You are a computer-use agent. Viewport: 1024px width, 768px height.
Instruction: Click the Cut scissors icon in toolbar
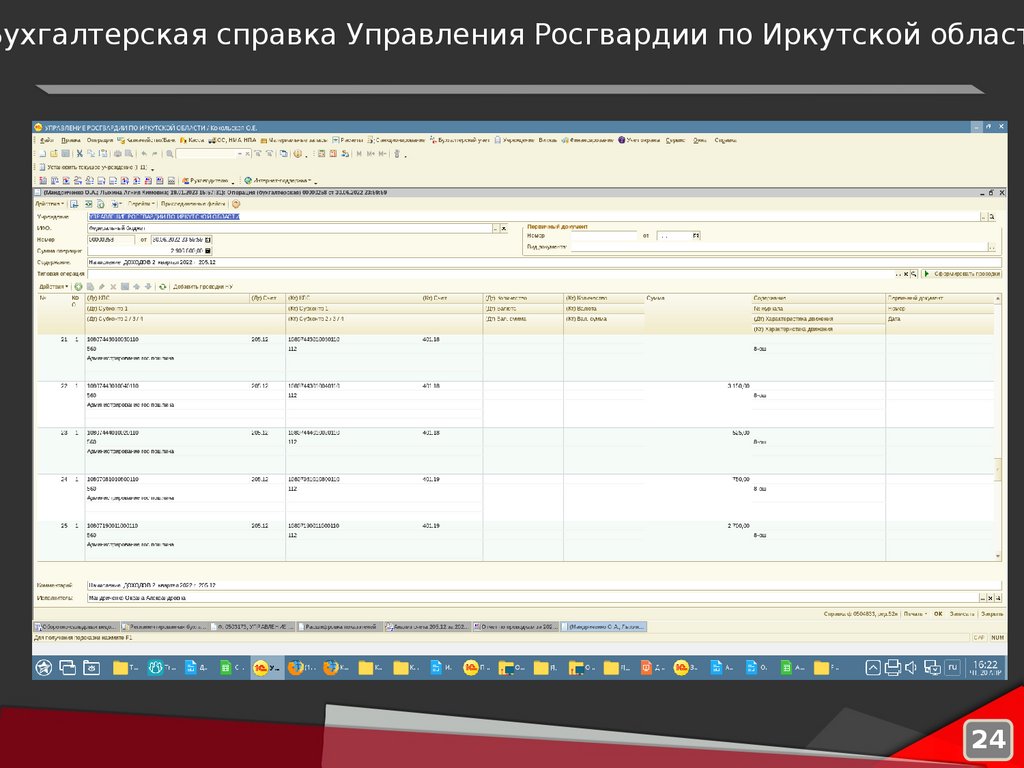click(77, 154)
